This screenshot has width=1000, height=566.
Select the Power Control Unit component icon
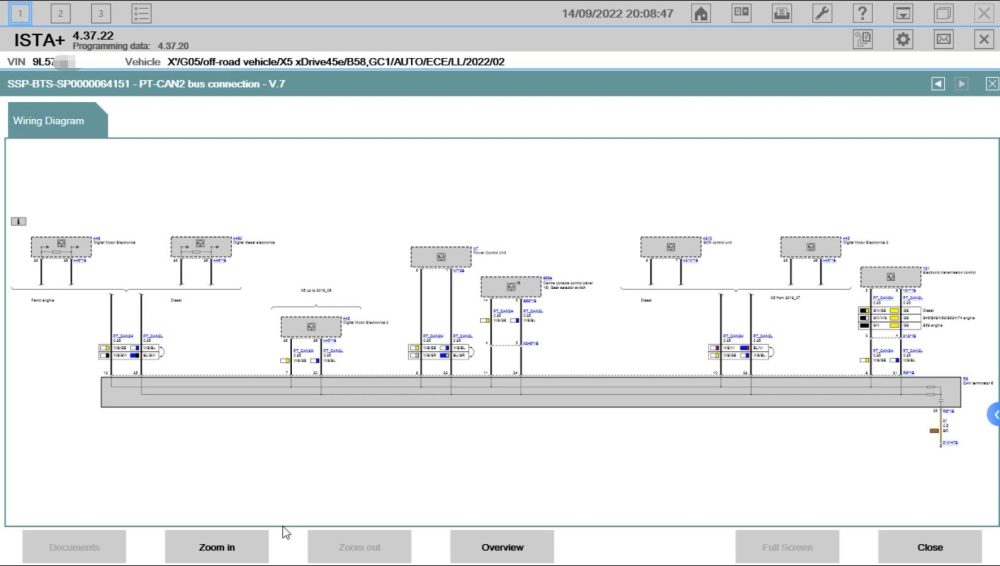441,257
